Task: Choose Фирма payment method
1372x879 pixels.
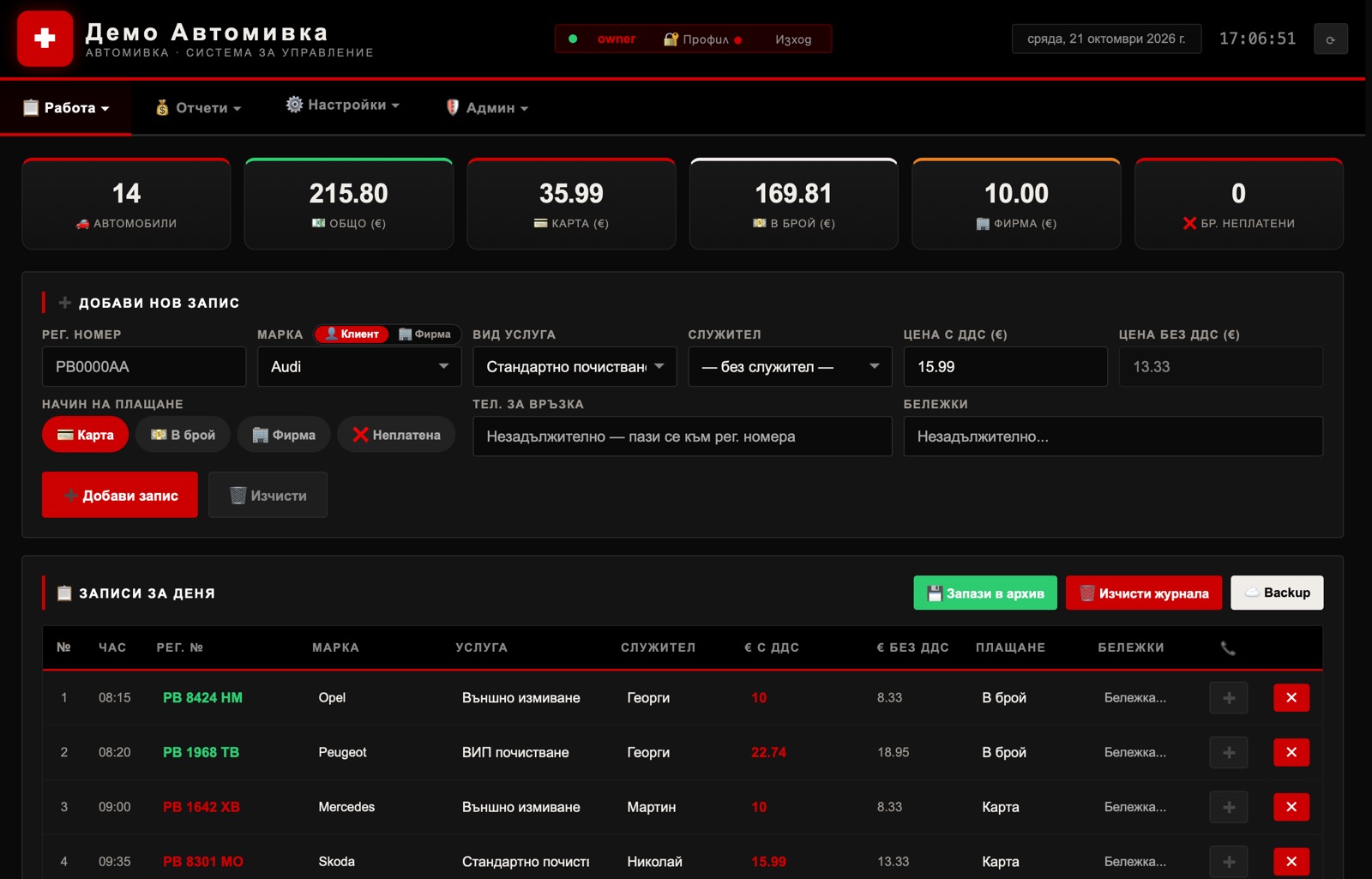Action: (284, 435)
